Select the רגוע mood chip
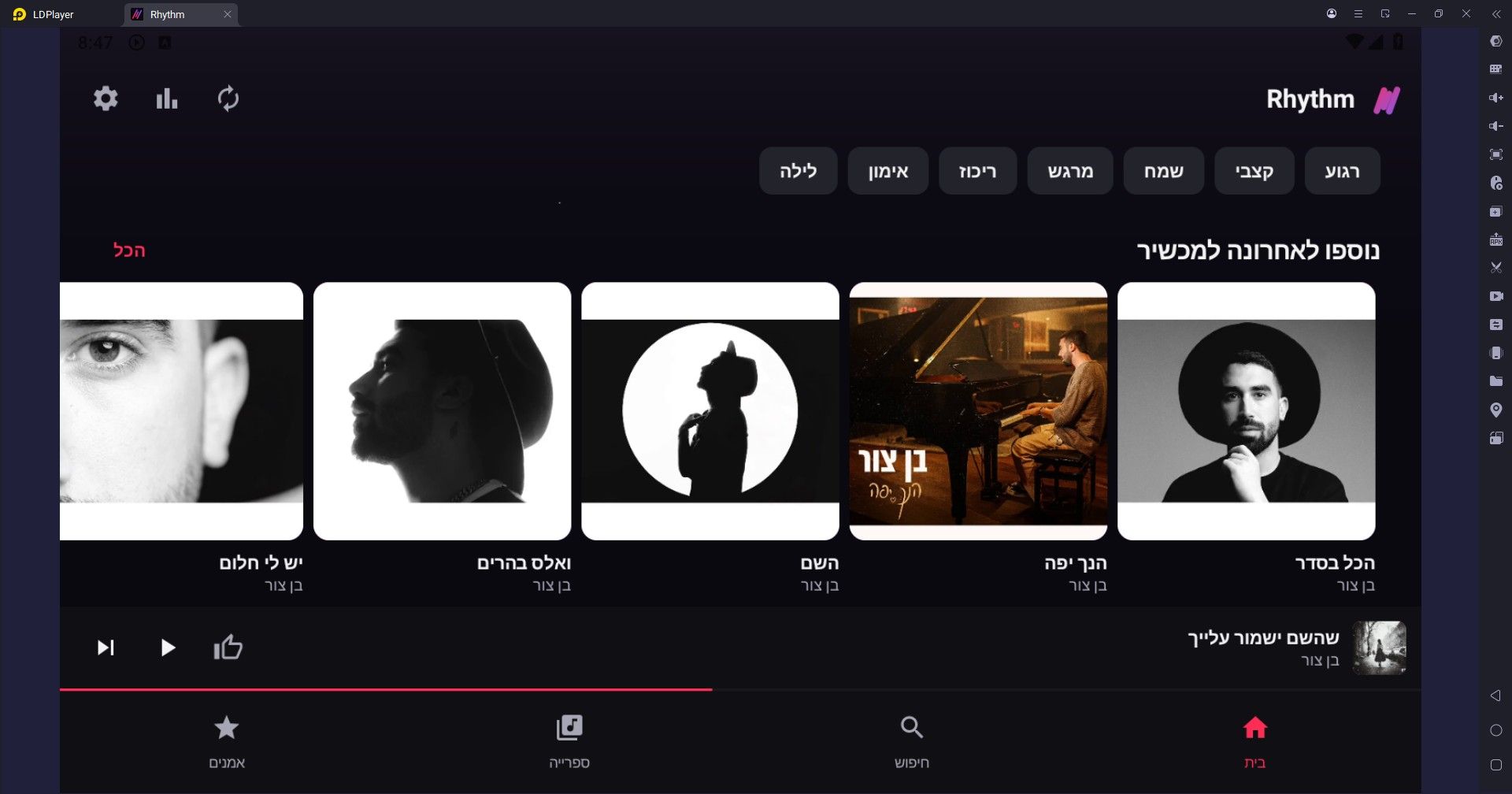The width and height of the screenshot is (1512, 794). point(1342,171)
